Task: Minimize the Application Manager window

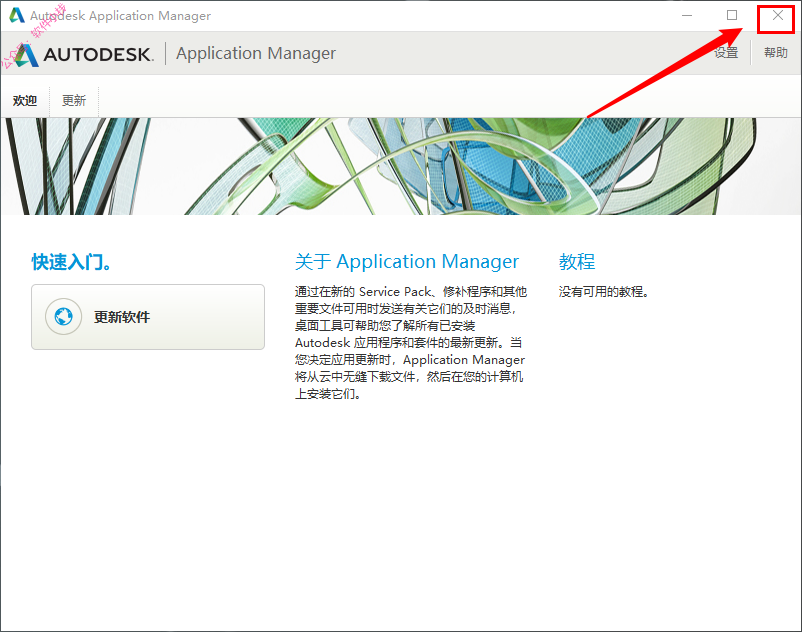Action: 687,16
